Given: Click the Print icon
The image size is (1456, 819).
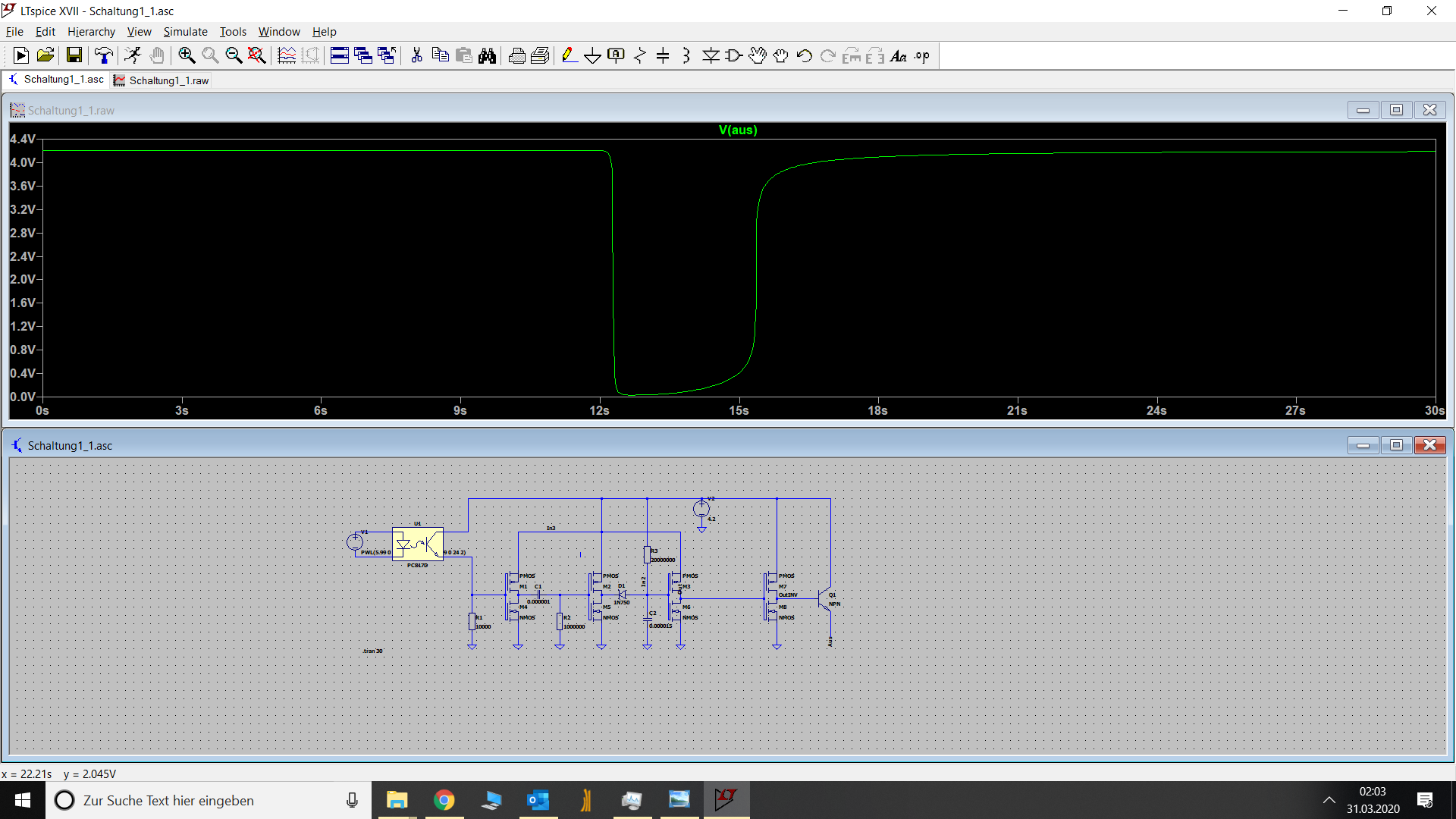Looking at the screenshot, I should pos(516,55).
